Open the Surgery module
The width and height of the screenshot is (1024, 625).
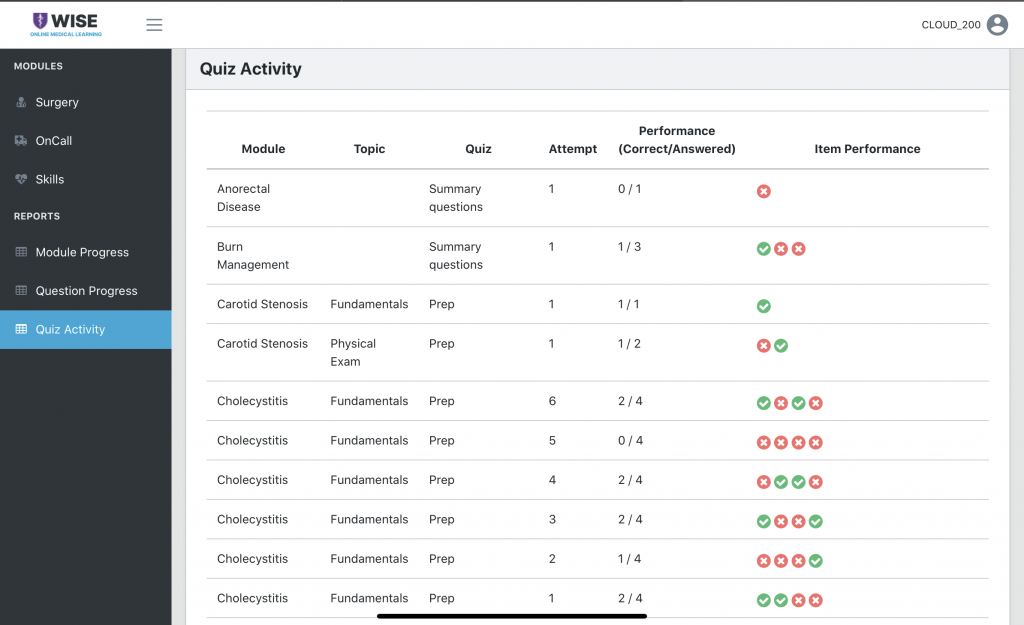pos(57,102)
